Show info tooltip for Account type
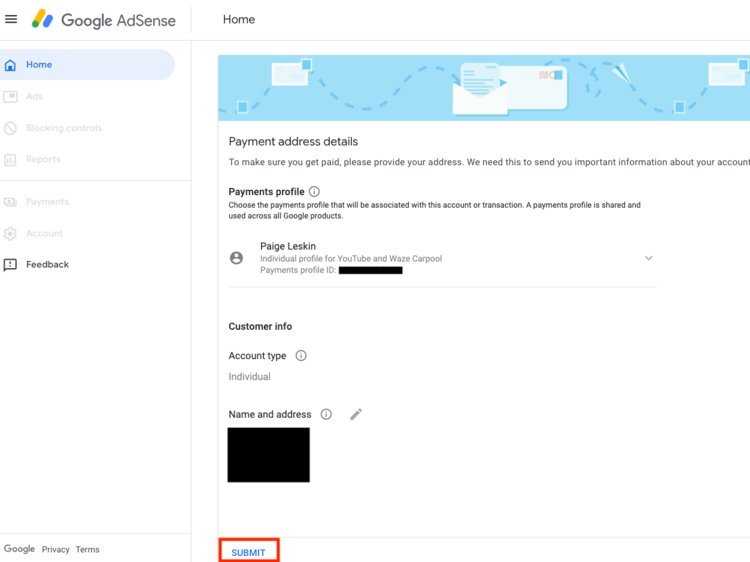Viewport: 750px width, 562px height. click(x=301, y=356)
